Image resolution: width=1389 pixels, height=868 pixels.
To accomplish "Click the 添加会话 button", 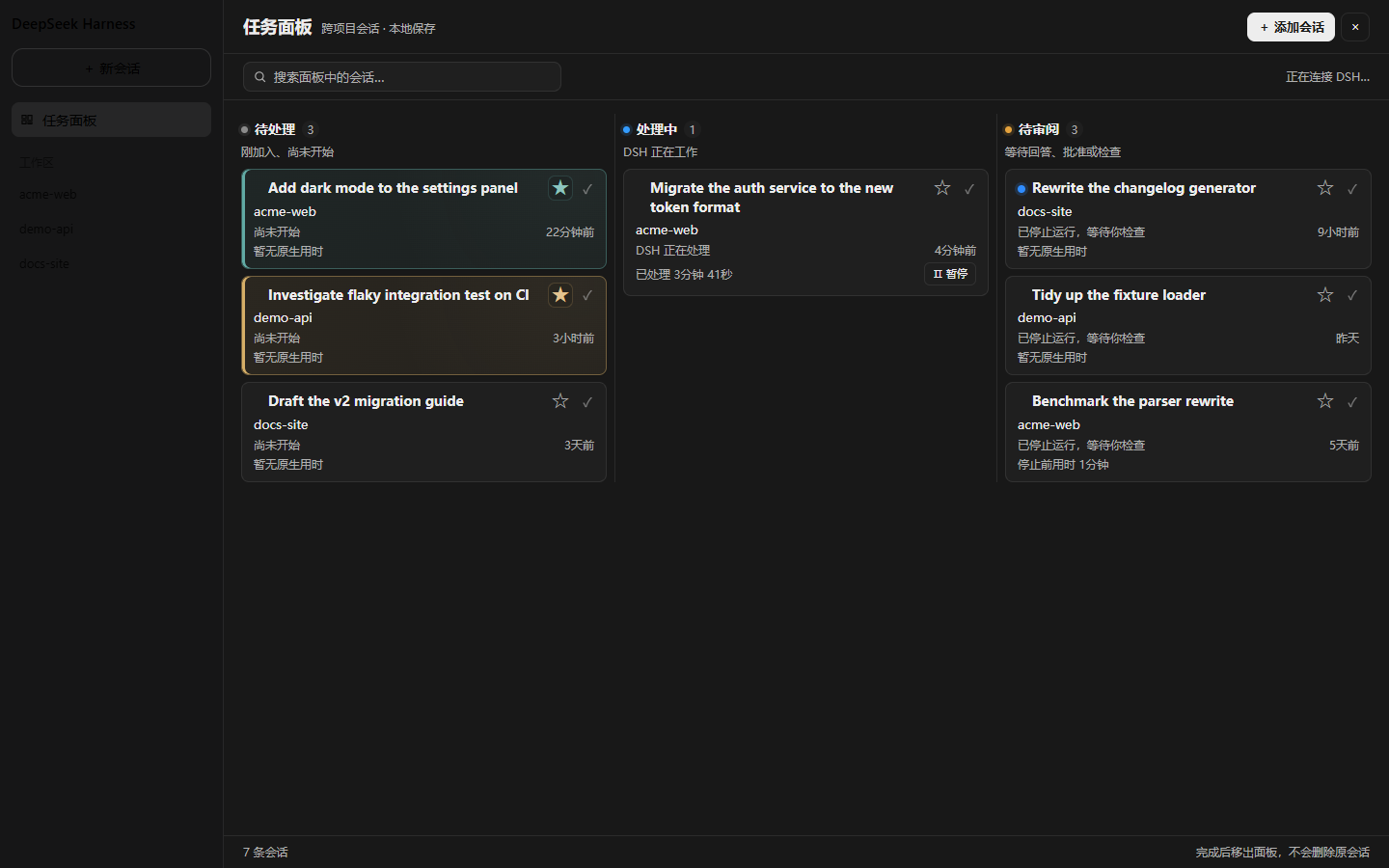I will point(1291,27).
